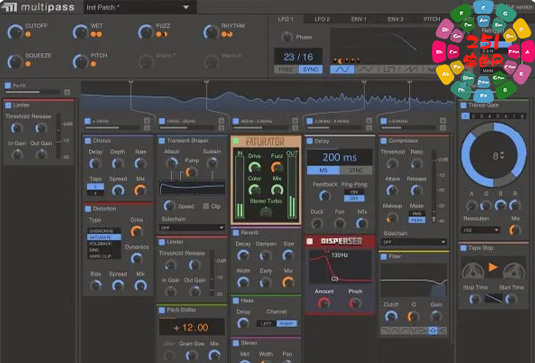The image size is (535, 363).
Task: Set Delay time mode to MS
Action: (x=323, y=170)
